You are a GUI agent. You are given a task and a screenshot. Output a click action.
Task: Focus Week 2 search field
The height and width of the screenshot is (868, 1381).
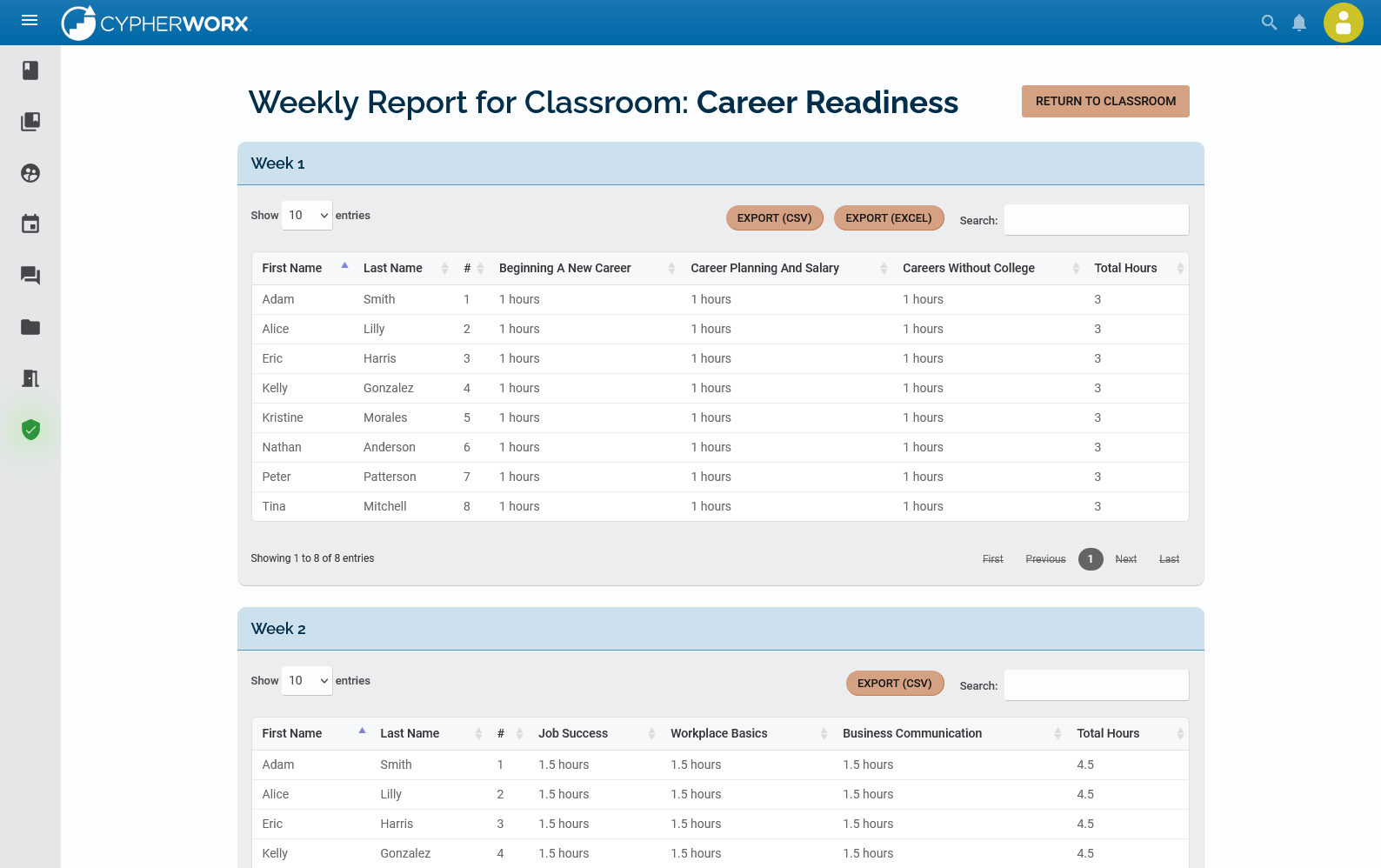click(1097, 685)
